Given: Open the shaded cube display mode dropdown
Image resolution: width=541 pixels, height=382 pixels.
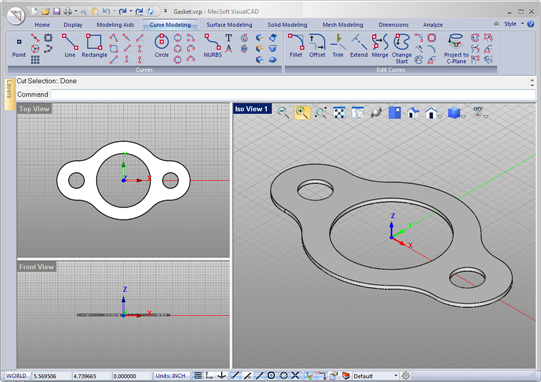Looking at the screenshot, I should 463,117.
